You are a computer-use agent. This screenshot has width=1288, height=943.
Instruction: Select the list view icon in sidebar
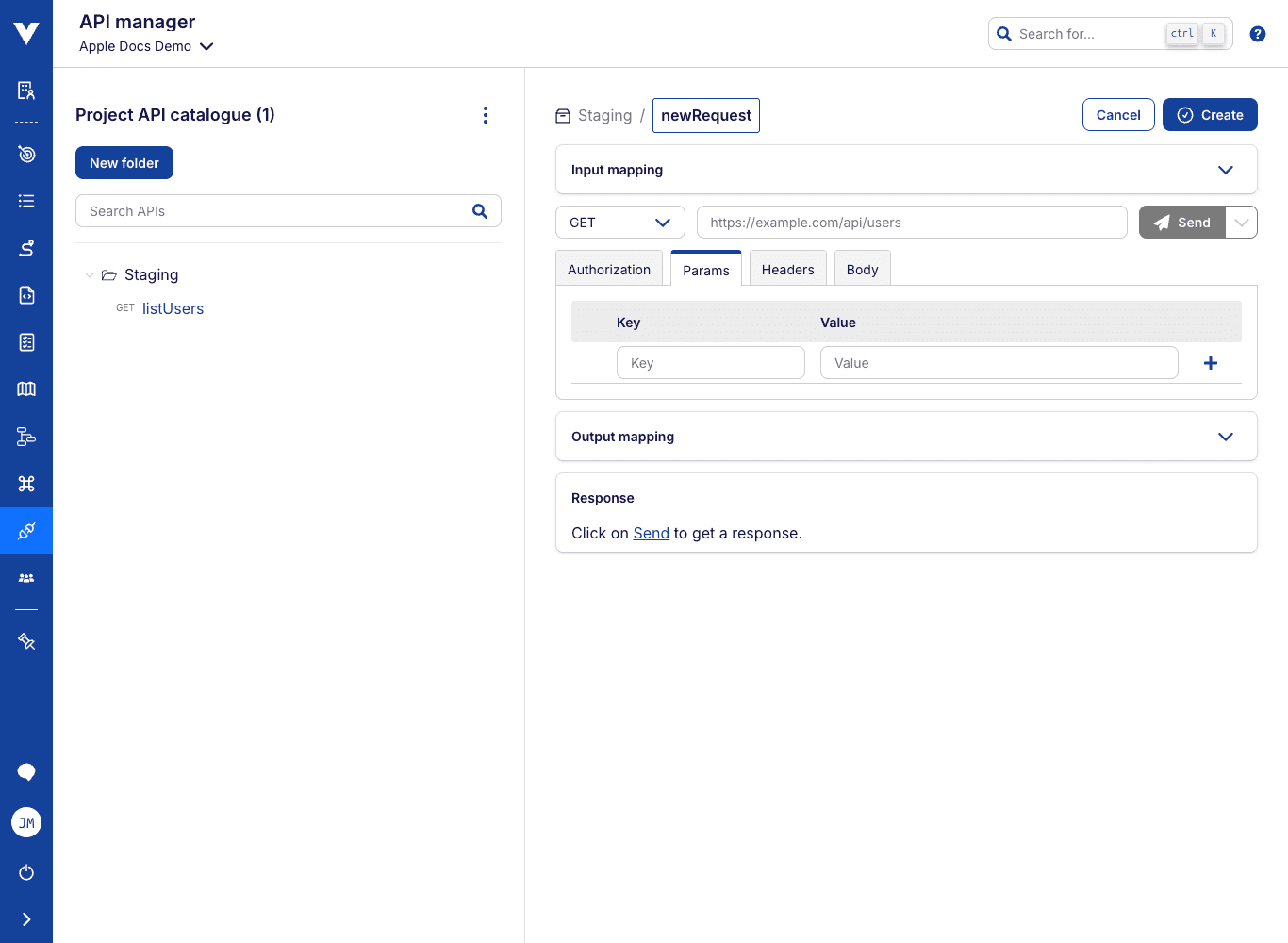[25, 201]
